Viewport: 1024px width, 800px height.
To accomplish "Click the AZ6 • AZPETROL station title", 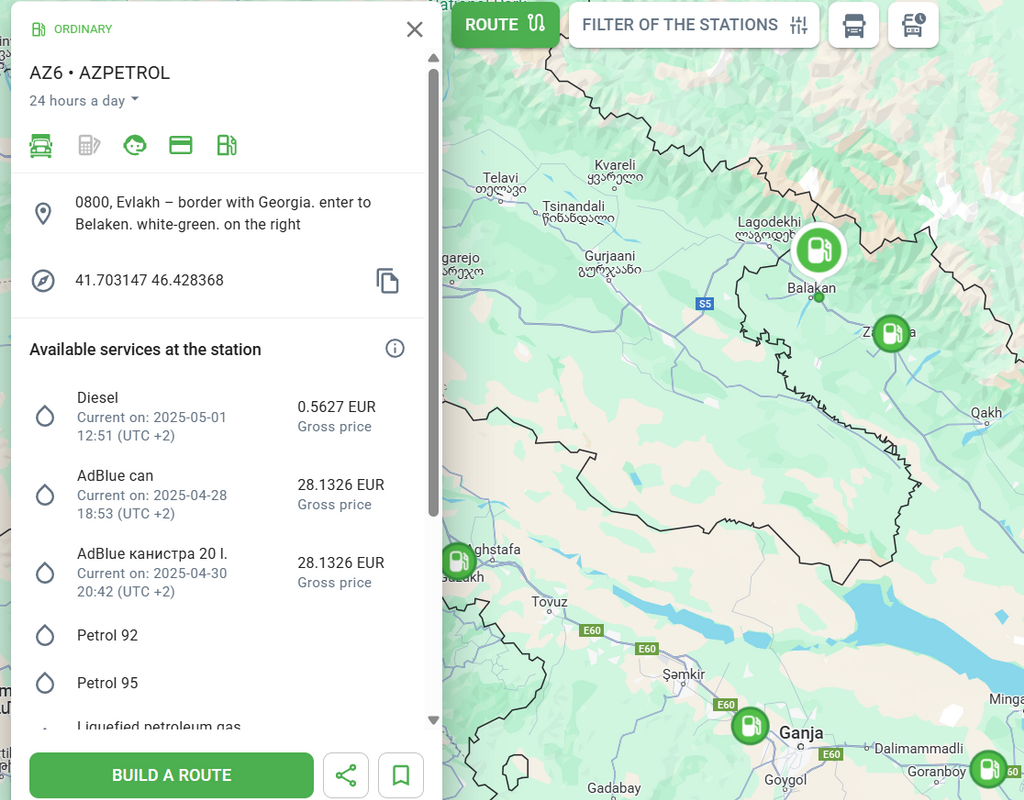I will tap(100, 72).
